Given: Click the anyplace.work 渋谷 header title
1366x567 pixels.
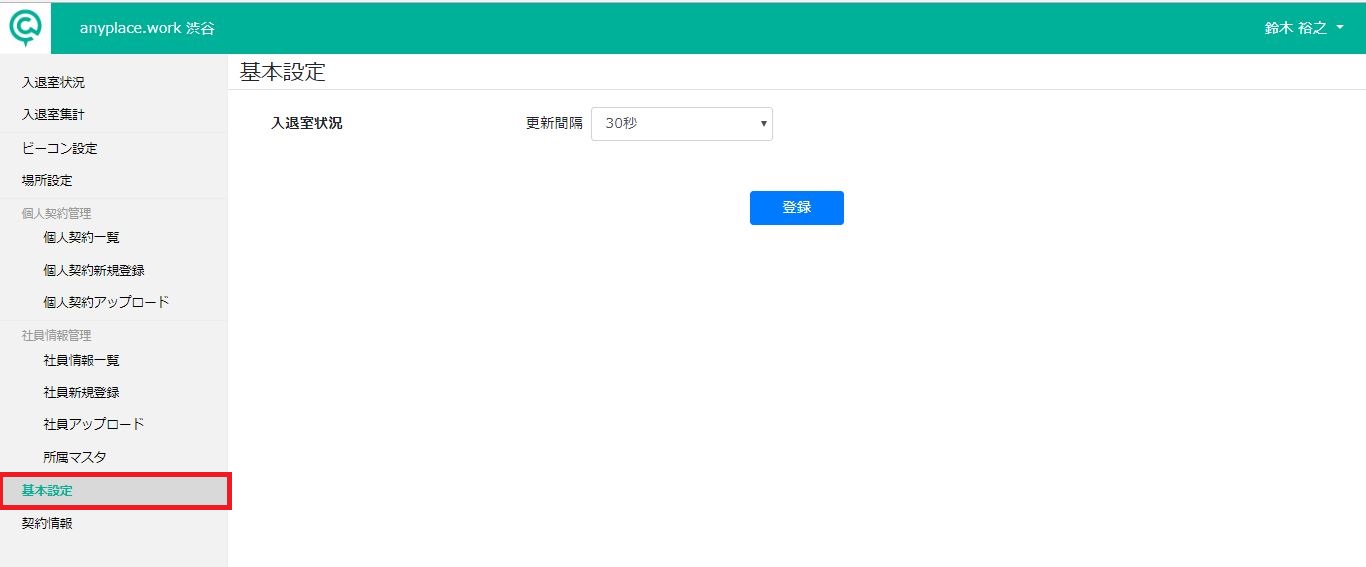Looking at the screenshot, I should point(147,28).
